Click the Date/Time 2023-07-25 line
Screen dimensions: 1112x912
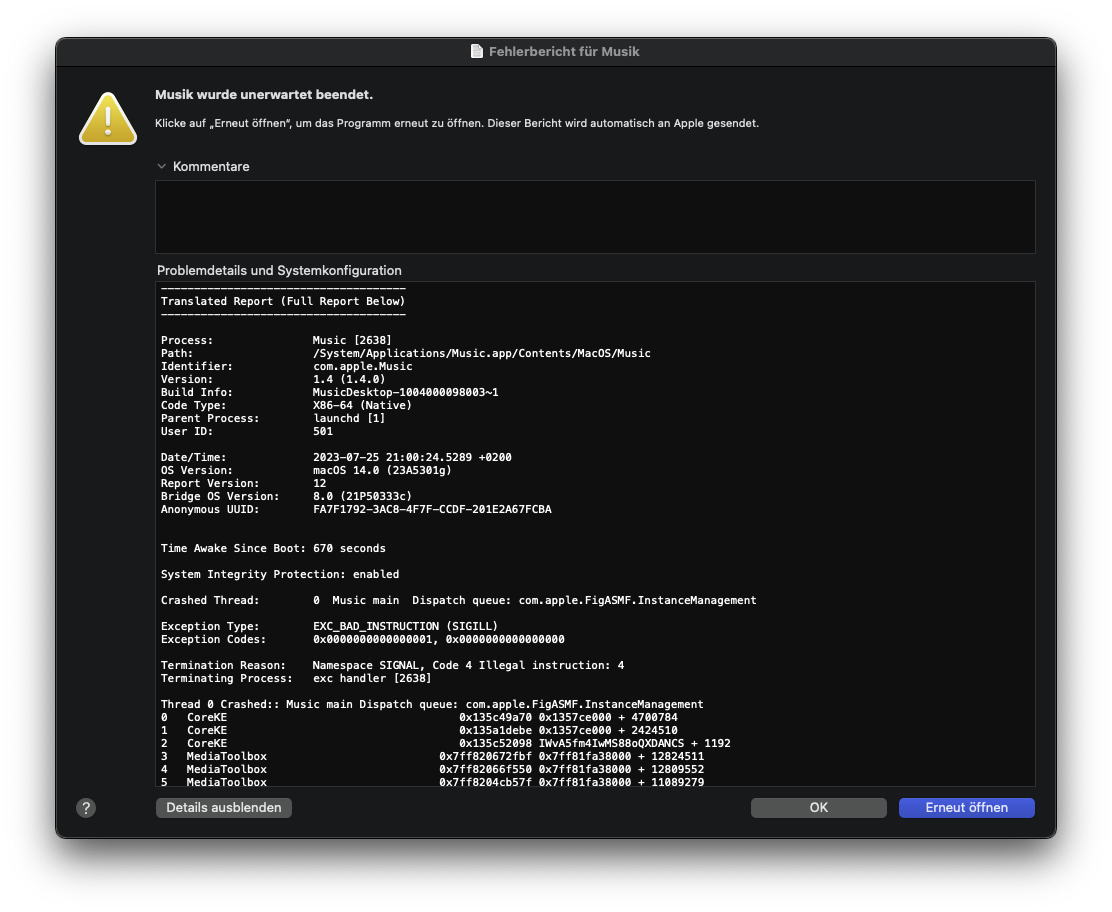pos(336,457)
